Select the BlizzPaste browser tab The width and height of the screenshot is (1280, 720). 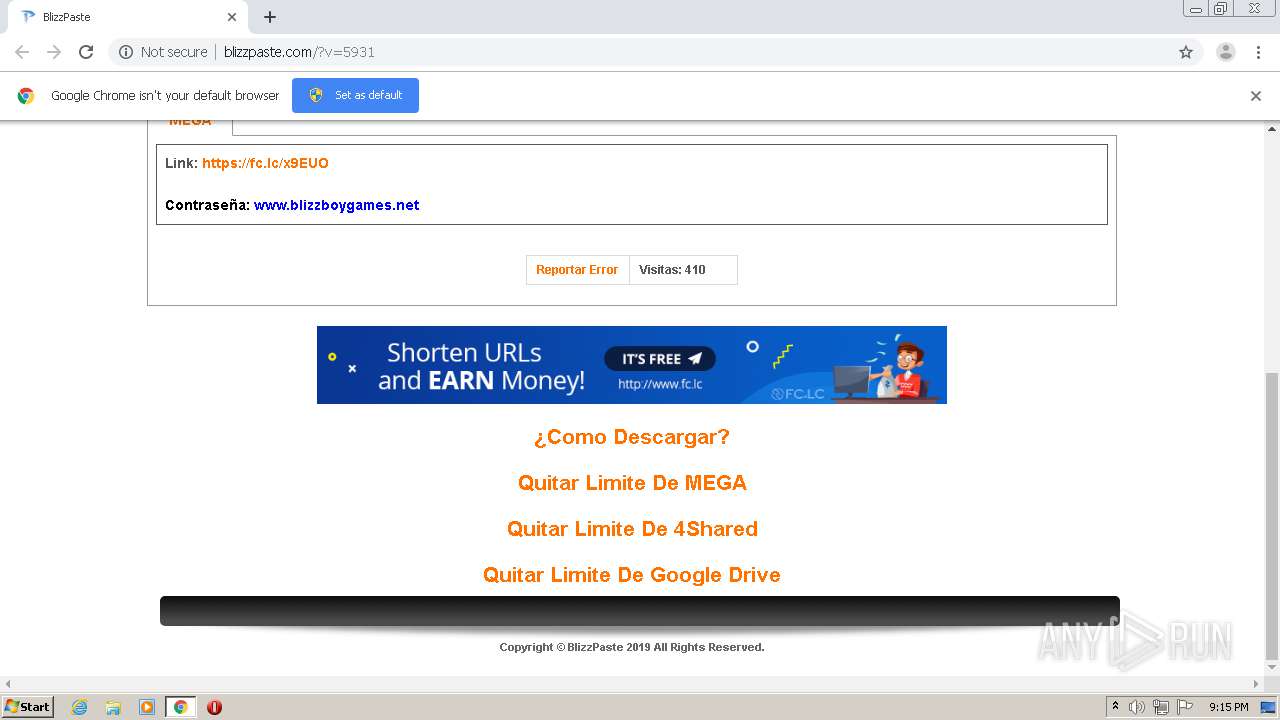(128, 17)
